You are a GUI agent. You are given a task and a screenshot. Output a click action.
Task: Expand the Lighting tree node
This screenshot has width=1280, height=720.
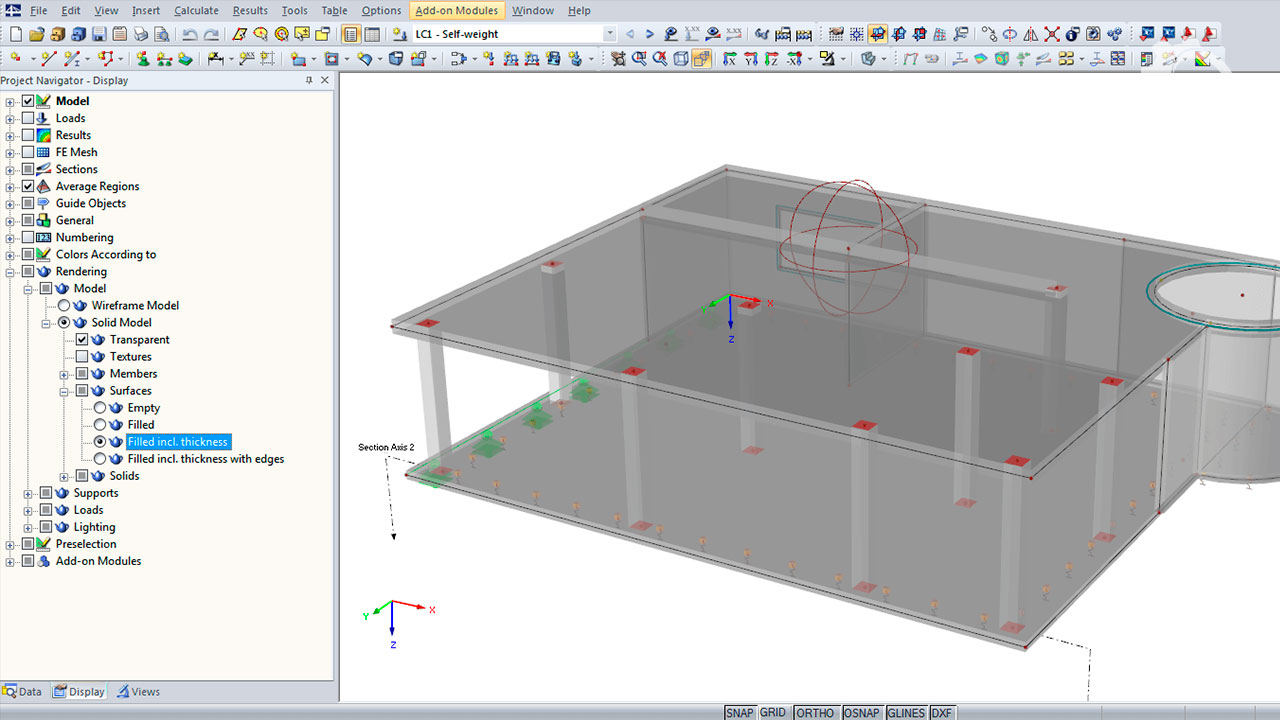28,527
